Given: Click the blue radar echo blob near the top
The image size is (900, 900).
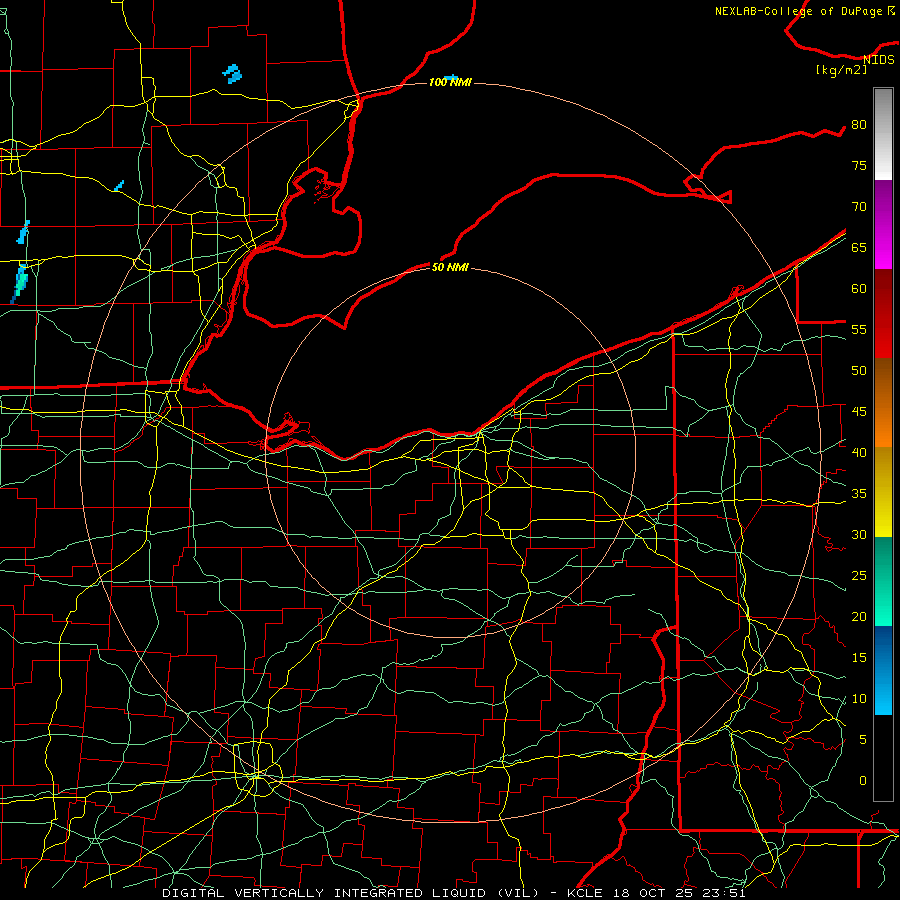Looking at the screenshot, I should 232,74.
